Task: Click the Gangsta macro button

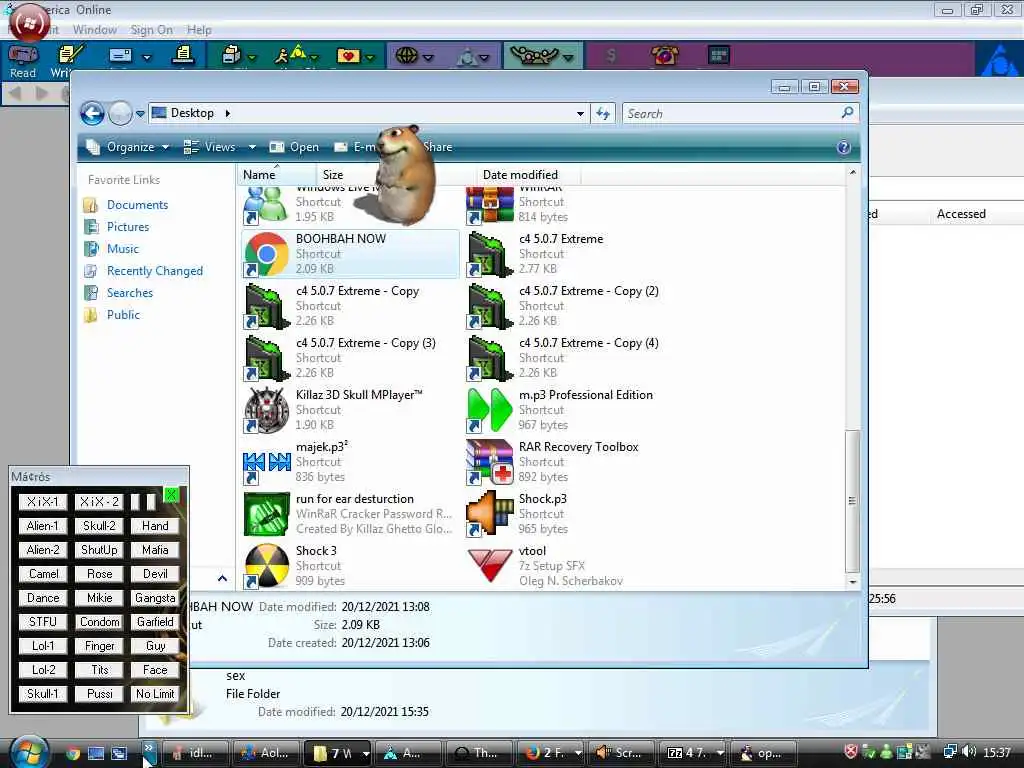Action: point(155,598)
